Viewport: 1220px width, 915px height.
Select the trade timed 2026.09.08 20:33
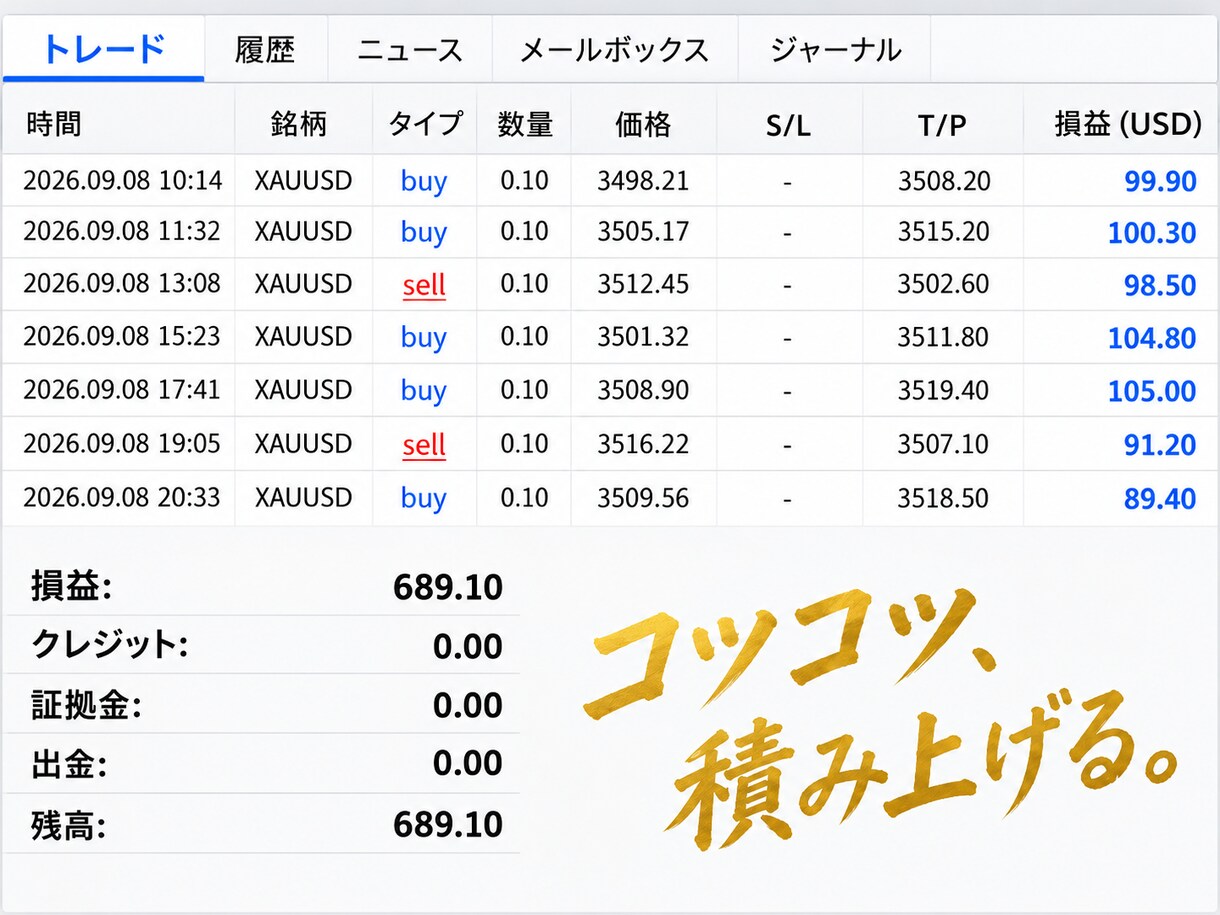tap(610, 498)
